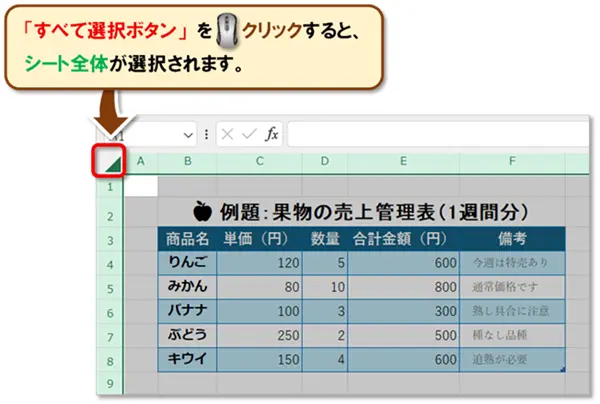Click the three-dot handle beside Name Box

coord(207,134)
